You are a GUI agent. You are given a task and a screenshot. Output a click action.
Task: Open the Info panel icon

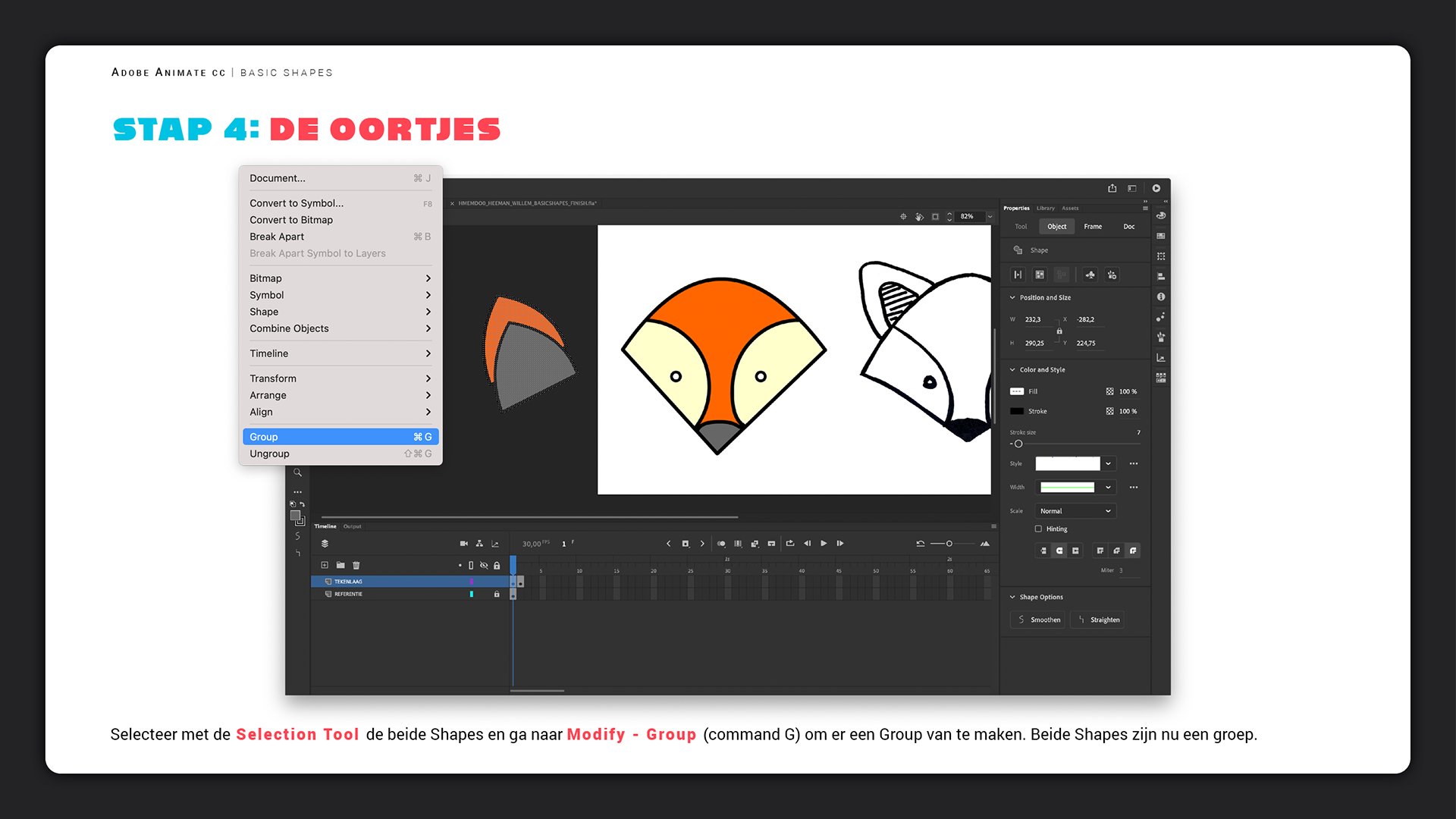1161,297
